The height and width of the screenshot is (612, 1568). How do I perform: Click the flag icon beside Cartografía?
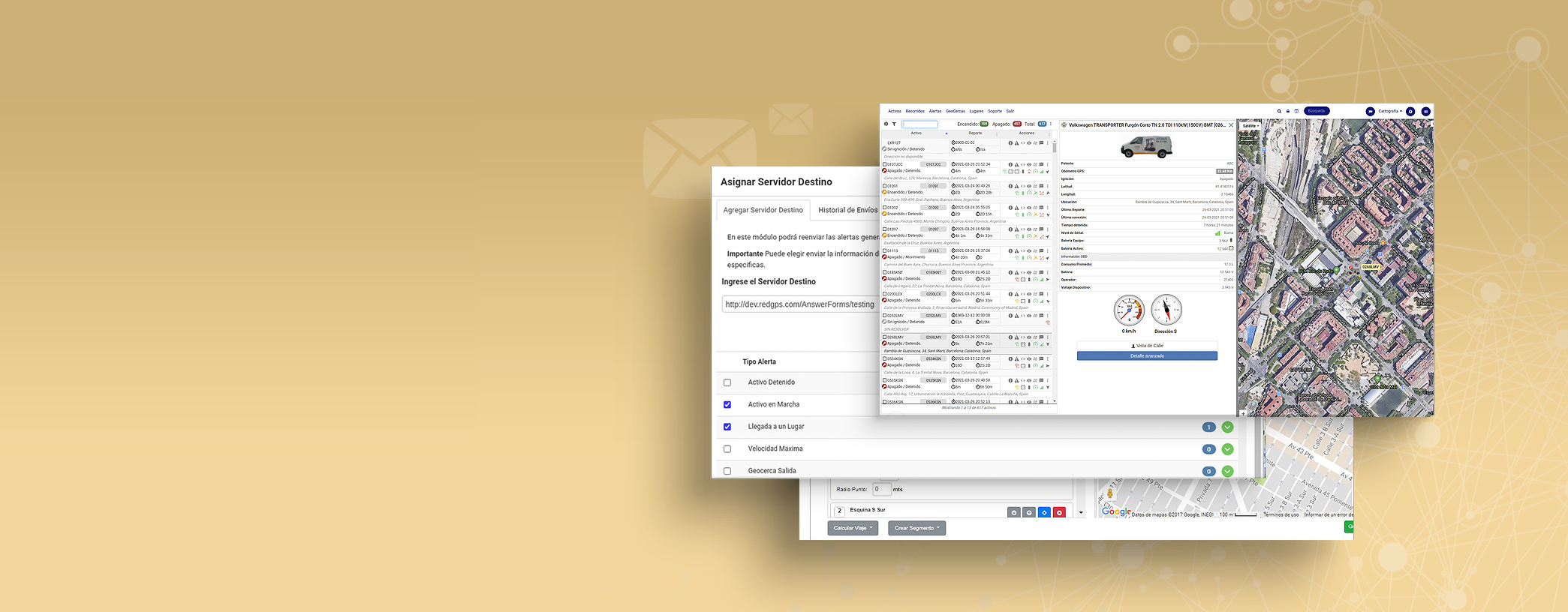pyautogui.click(x=1370, y=111)
